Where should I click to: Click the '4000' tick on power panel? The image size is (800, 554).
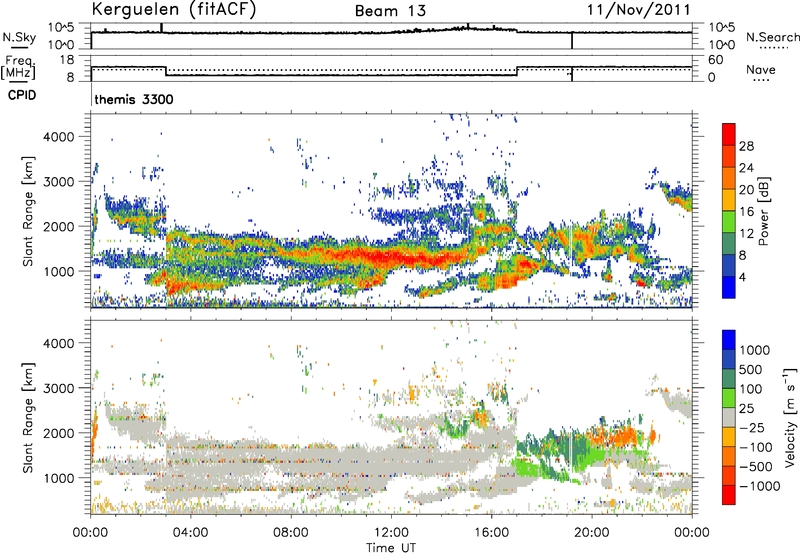59,137
